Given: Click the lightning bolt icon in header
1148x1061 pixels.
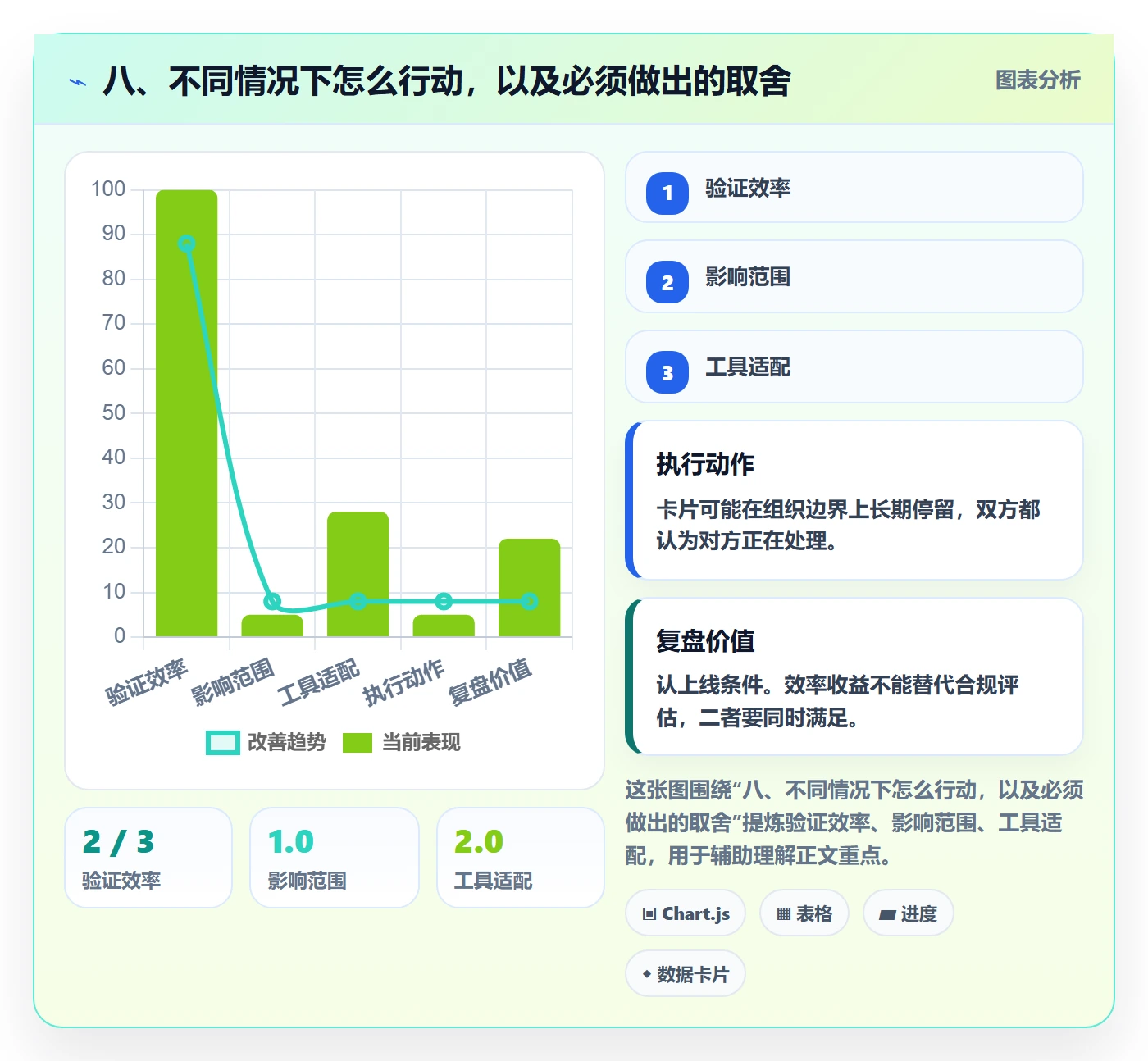Looking at the screenshot, I should 78,82.
